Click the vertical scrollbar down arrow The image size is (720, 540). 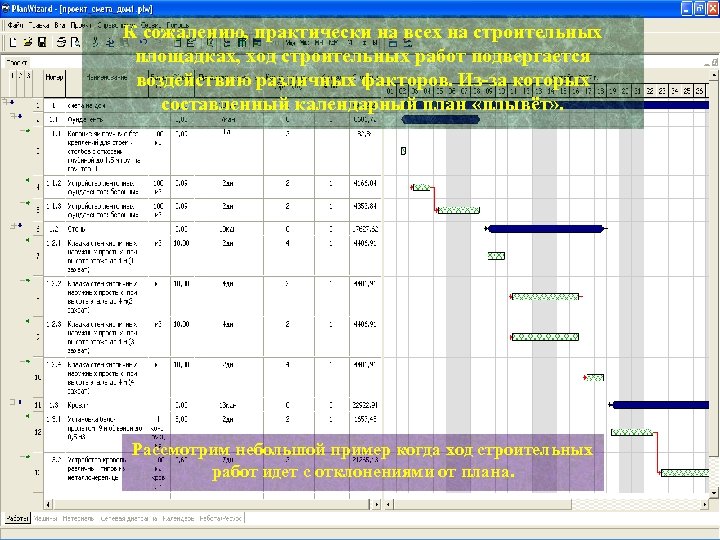point(714,493)
